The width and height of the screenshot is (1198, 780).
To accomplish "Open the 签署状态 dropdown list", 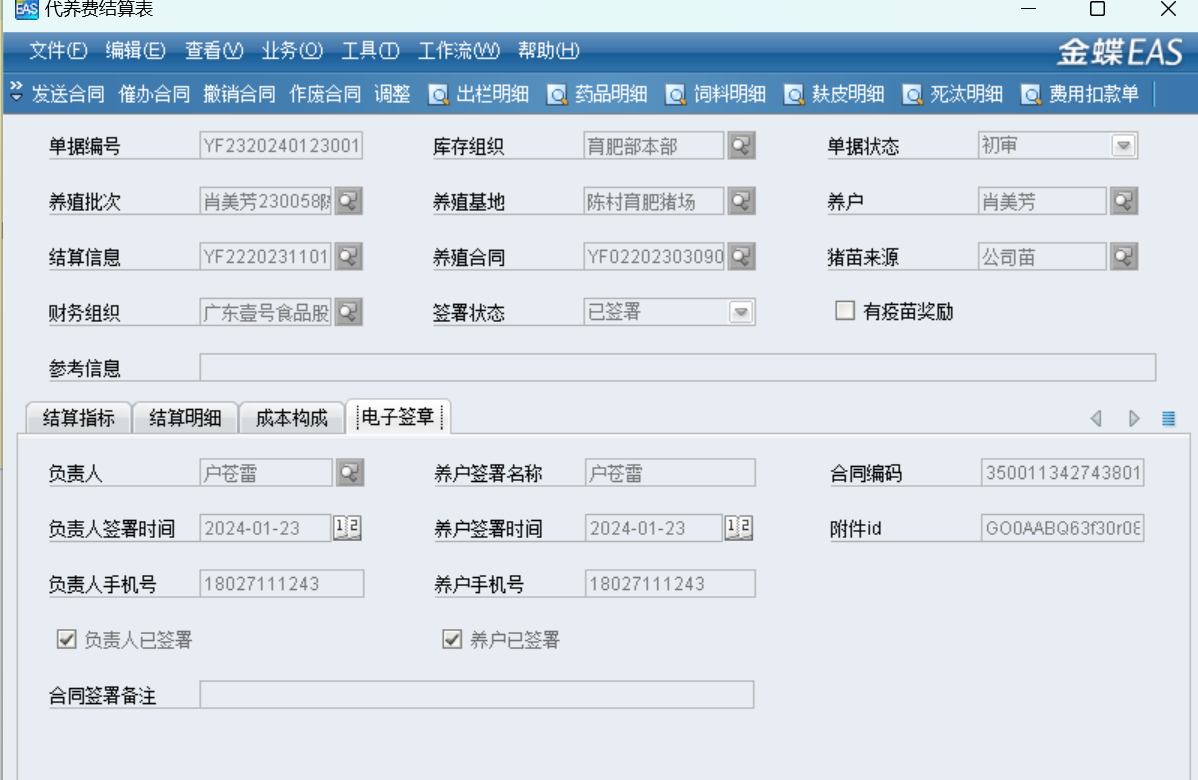I will tap(741, 313).
